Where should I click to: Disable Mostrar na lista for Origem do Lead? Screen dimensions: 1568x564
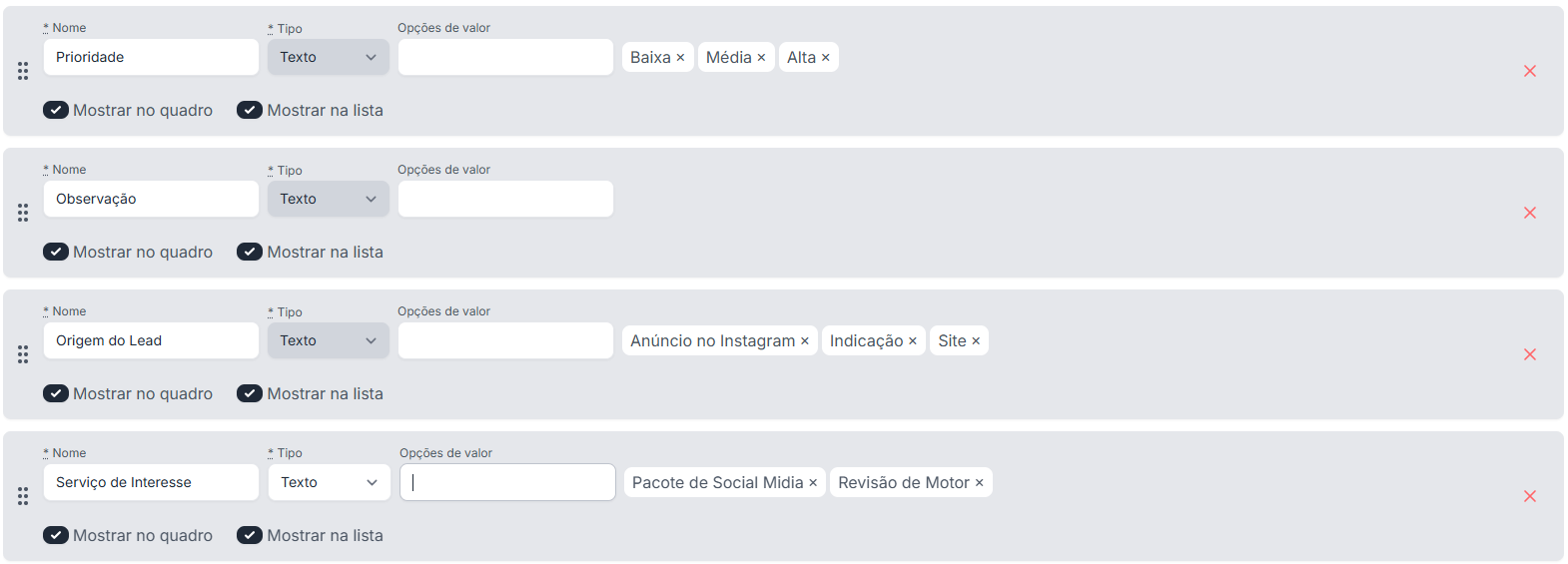[250, 393]
